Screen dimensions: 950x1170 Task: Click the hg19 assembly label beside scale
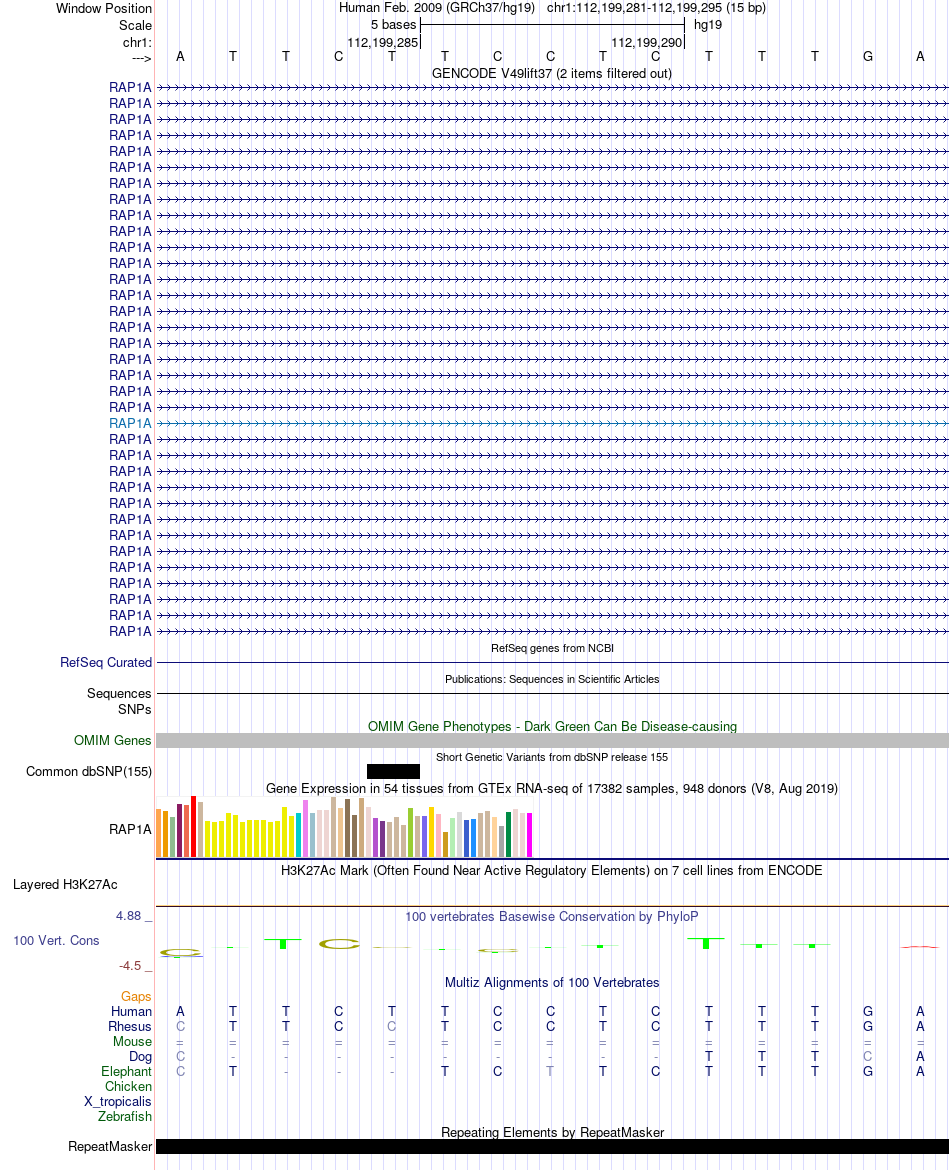click(707, 25)
